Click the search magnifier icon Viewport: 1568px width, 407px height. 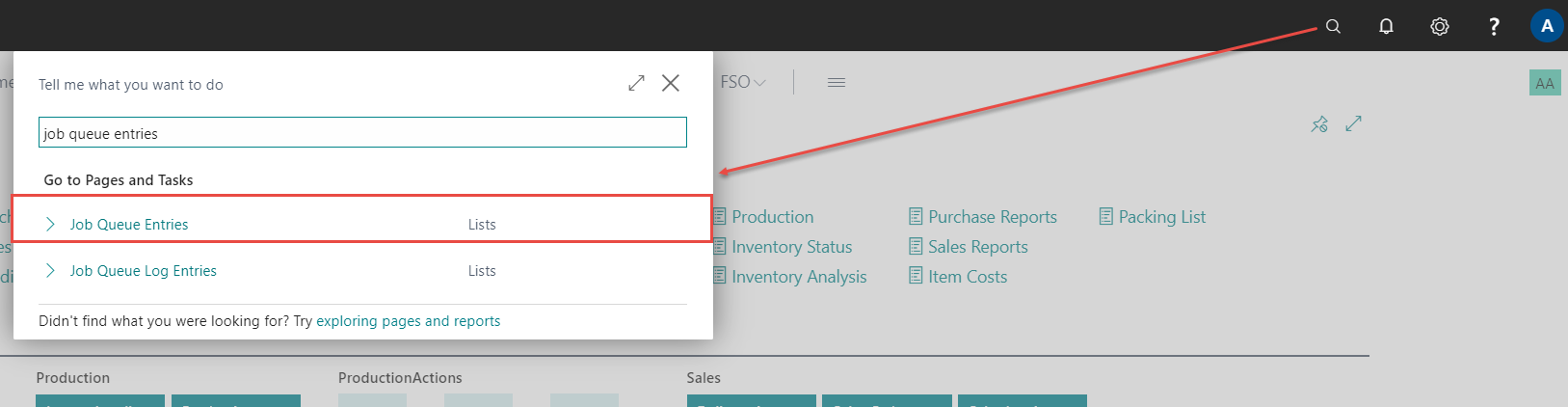(x=1333, y=26)
